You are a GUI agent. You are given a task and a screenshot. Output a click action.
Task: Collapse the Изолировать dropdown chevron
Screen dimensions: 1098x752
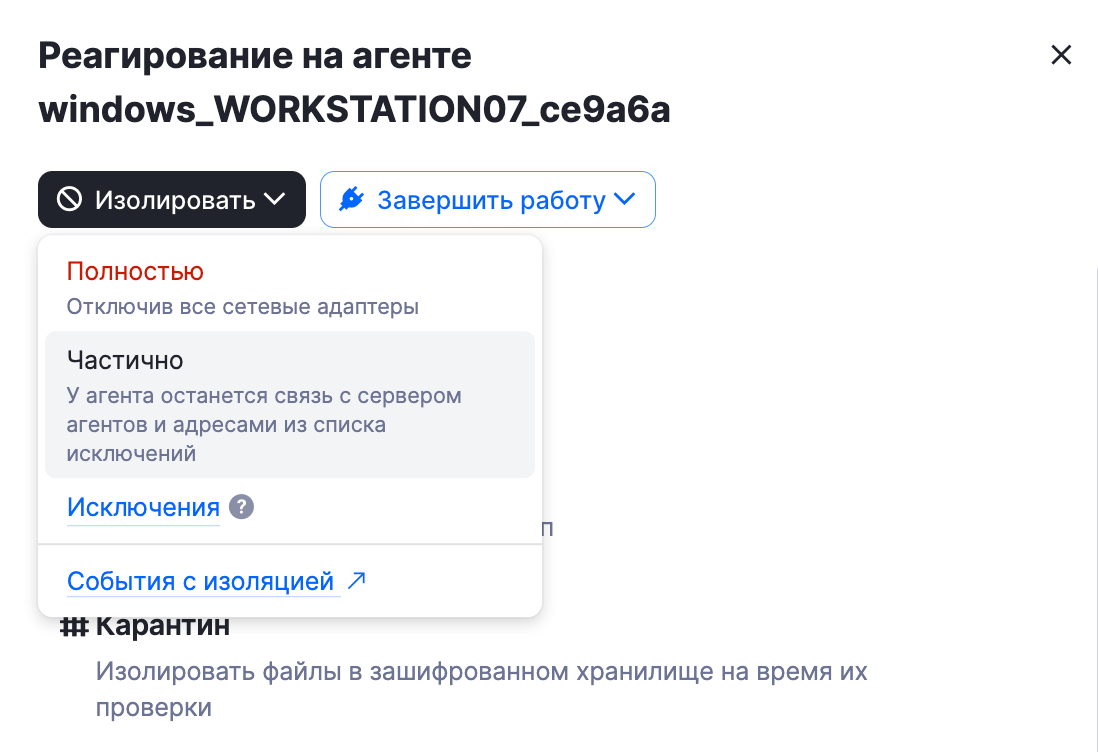tap(275, 200)
